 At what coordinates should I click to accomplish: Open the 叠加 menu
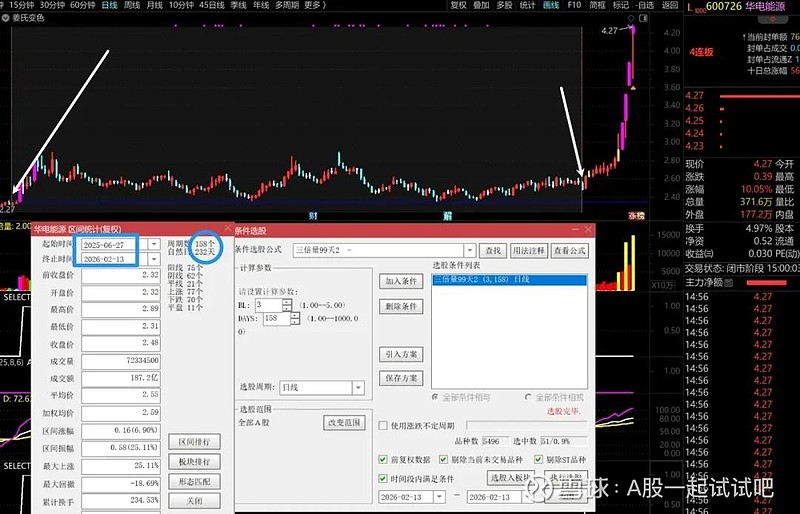(481, 5)
